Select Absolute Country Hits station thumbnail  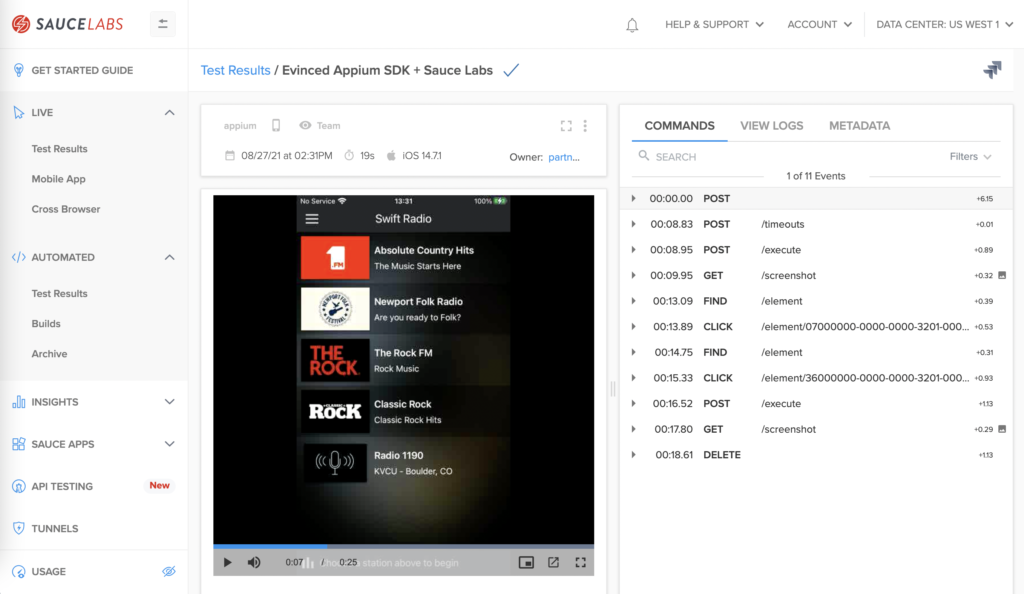pyautogui.click(x=335, y=258)
